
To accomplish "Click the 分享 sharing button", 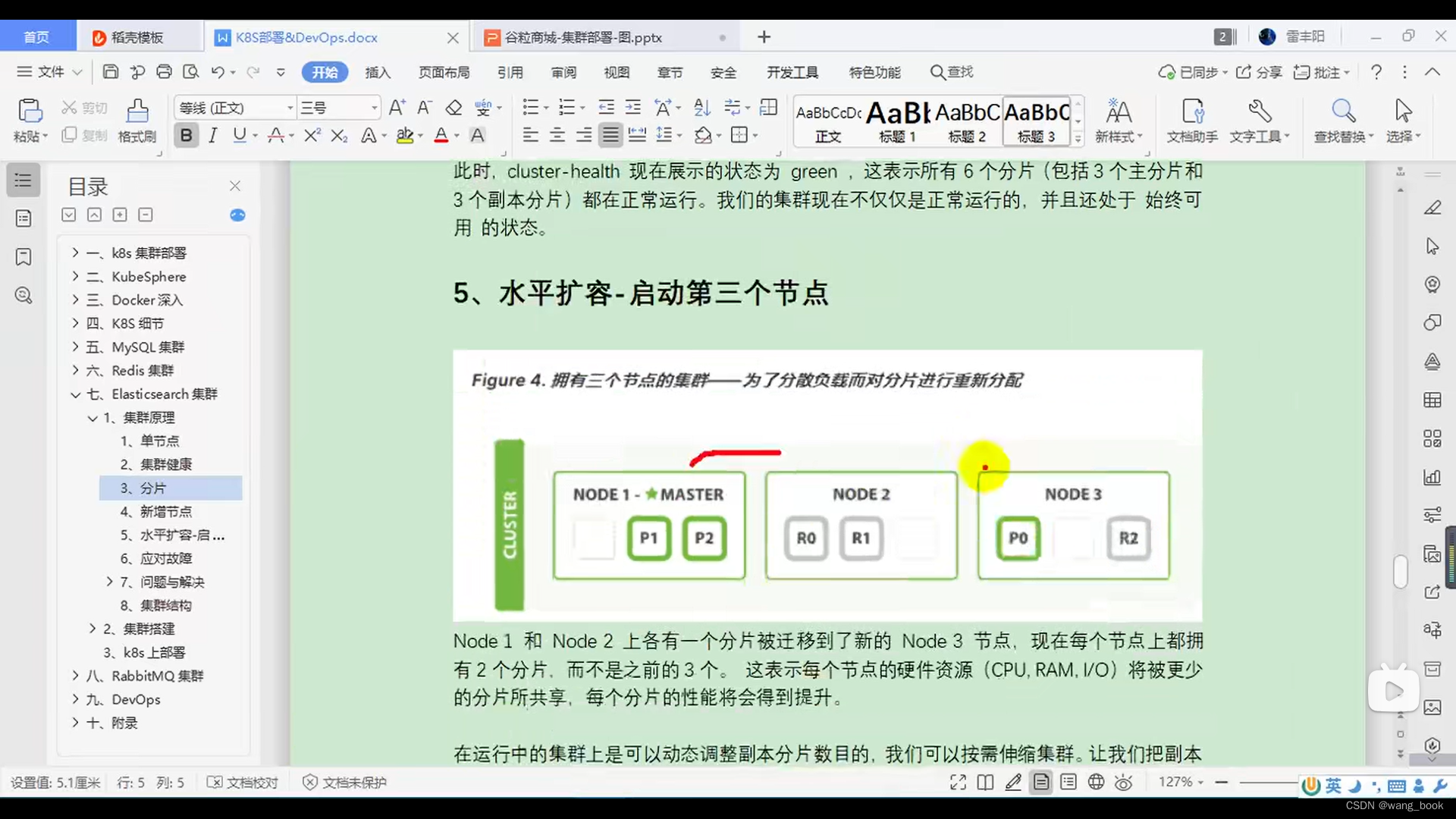I will coord(1259,72).
